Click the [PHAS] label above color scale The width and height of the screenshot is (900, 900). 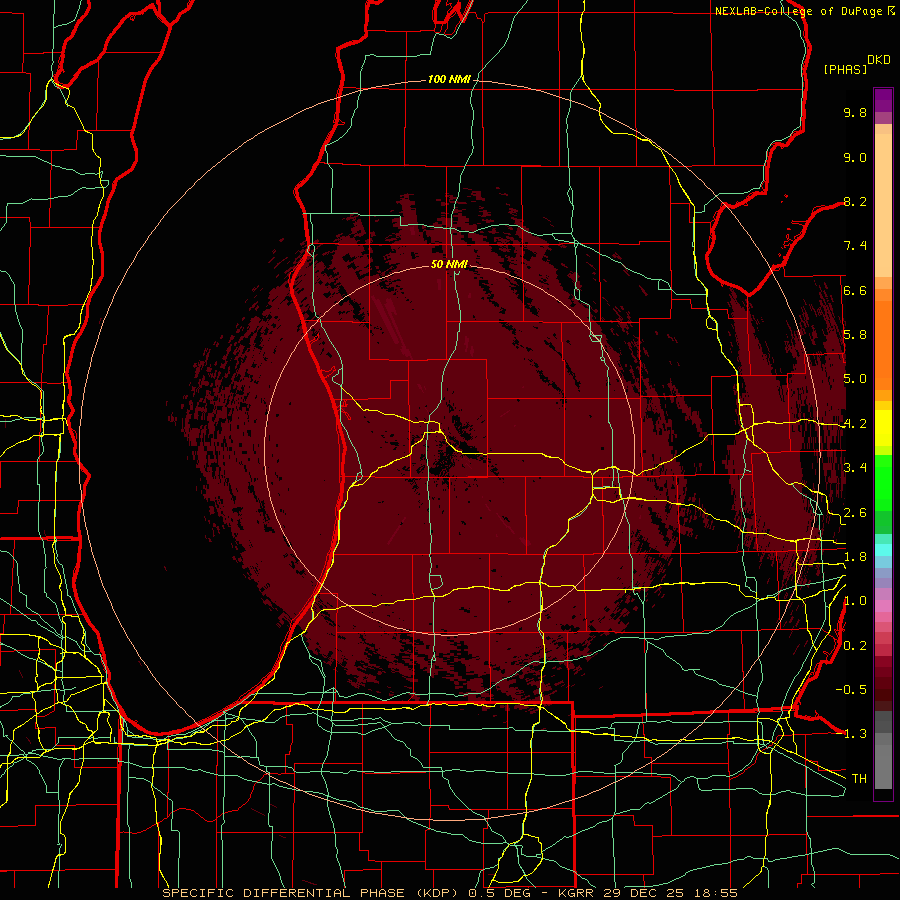point(845,69)
